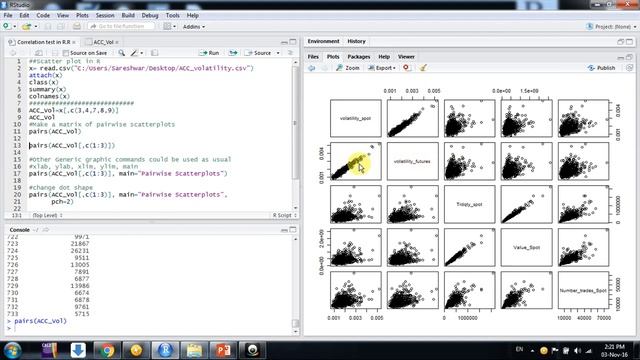The height and width of the screenshot is (360, 640).
Task: Click code line pairs(ACC_vol) on line 11
Action: coord(55,131)
